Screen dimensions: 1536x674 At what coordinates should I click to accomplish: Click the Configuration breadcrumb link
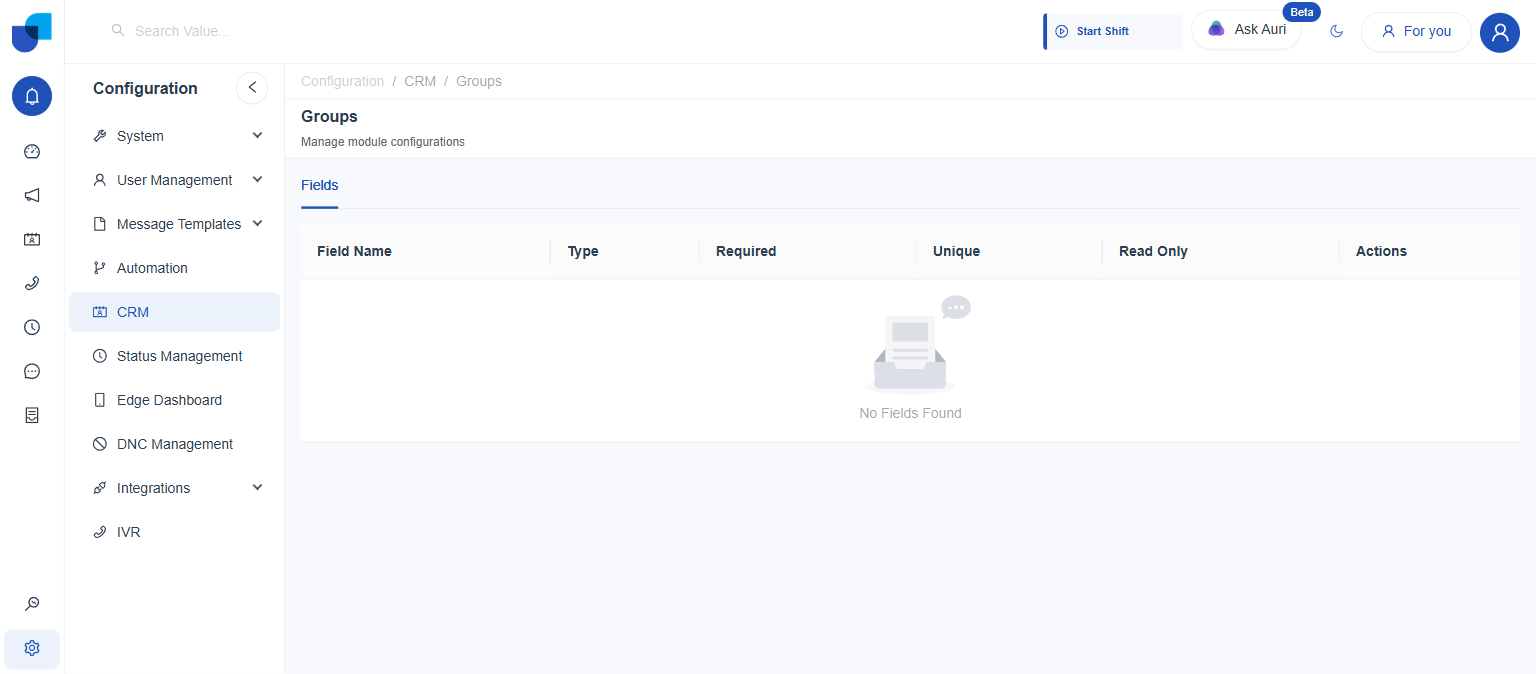click(x=342, y=81)
